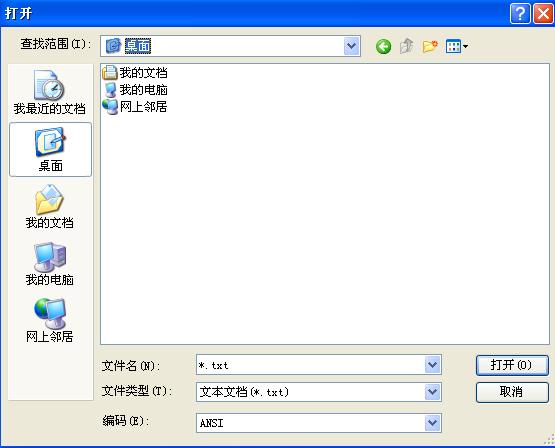Close the 打开 dialog
The height and width of the screenshot is (448, 555).
tap(543, 14)
